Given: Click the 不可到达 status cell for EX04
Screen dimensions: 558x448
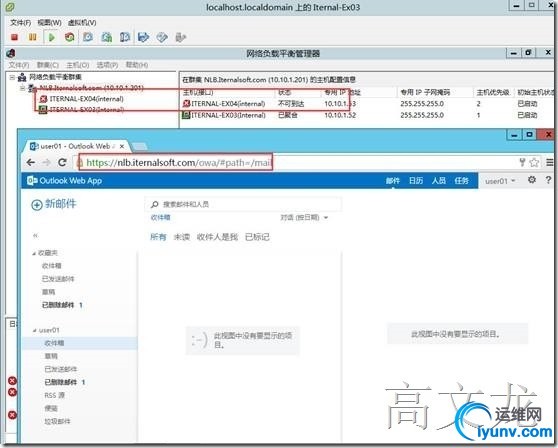Looking at the screenshot, I should pos(291,104).
